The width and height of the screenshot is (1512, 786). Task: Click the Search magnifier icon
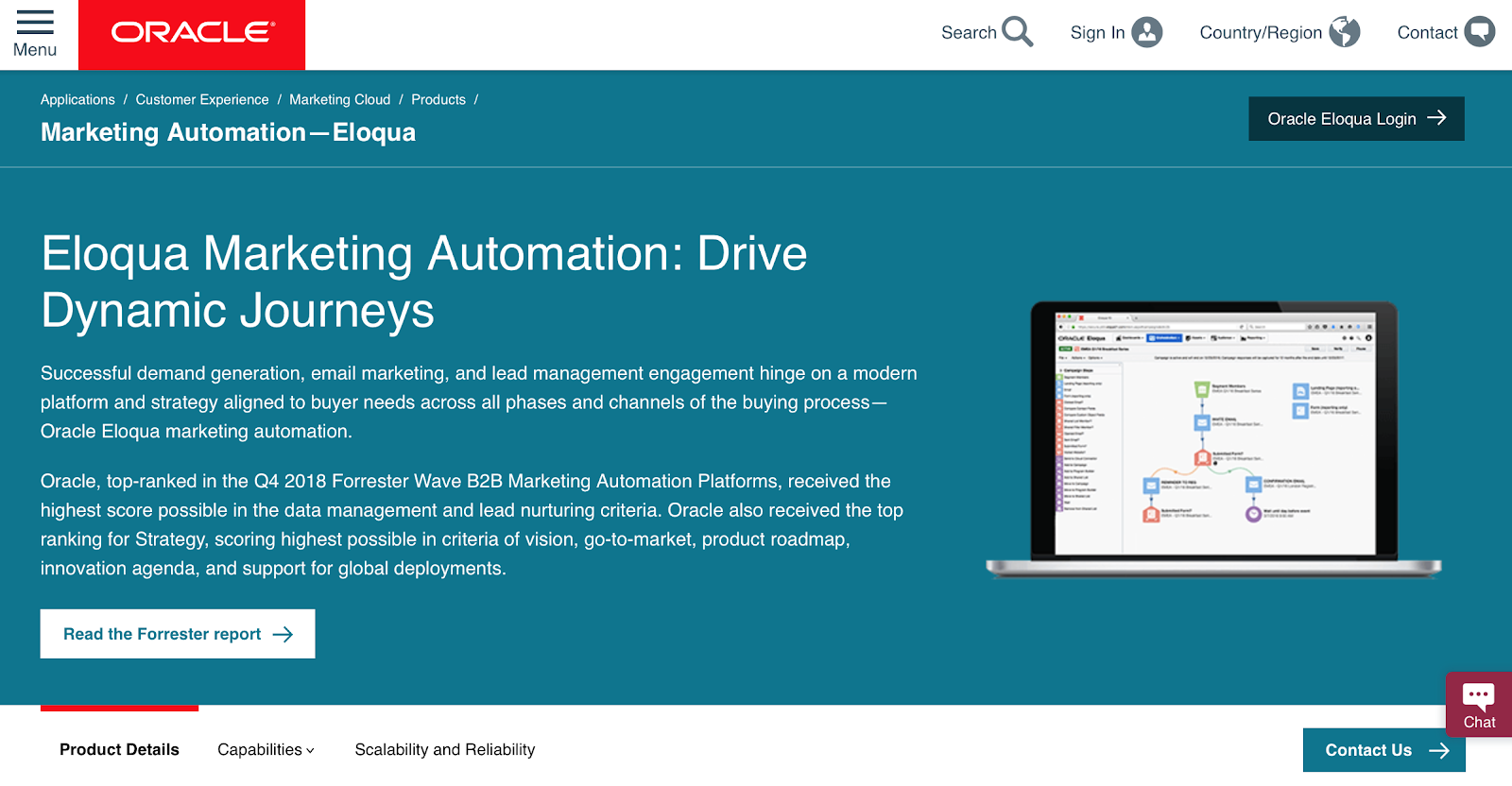click(x=1018, y=32)
